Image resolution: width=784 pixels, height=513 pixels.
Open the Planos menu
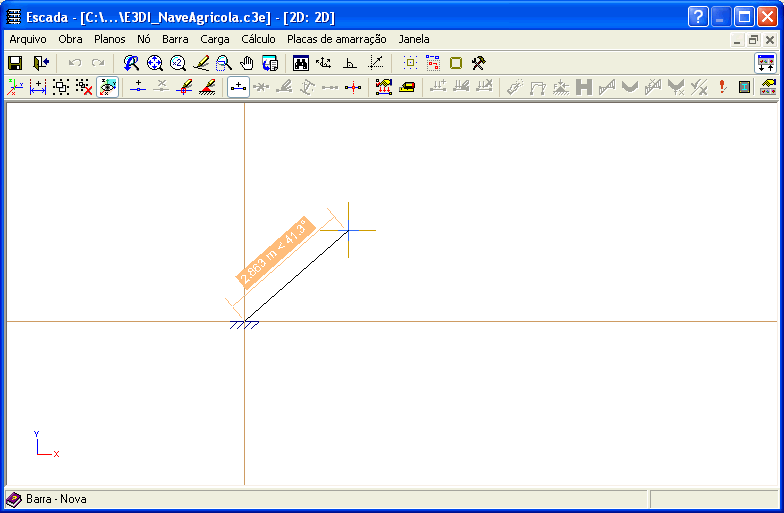110,39
